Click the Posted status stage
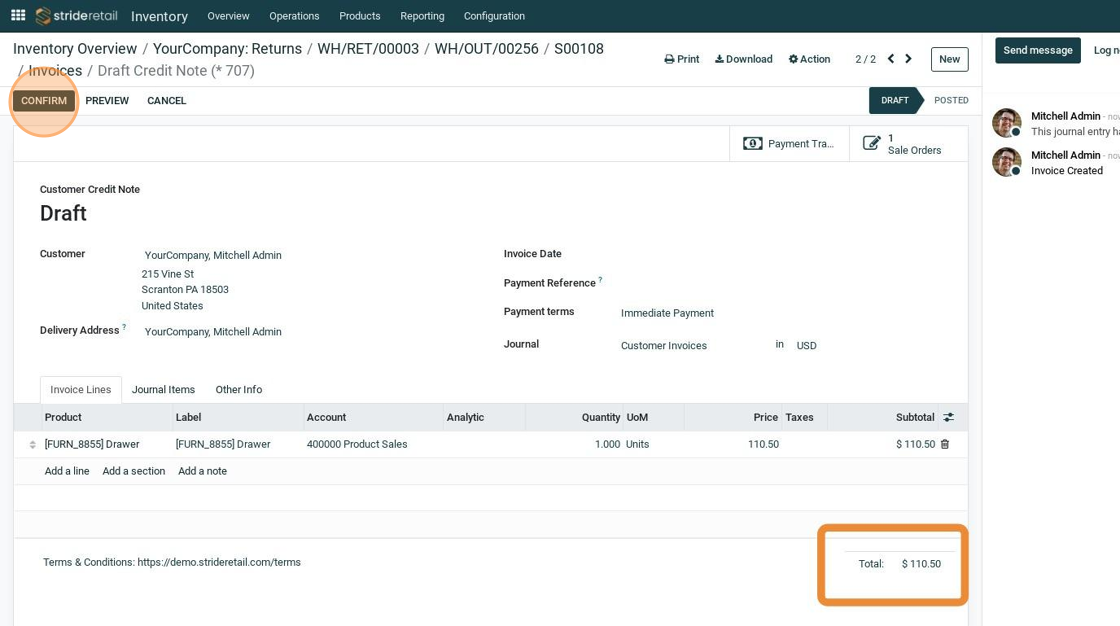The image size is (1120, 626). tap(950, 101)
